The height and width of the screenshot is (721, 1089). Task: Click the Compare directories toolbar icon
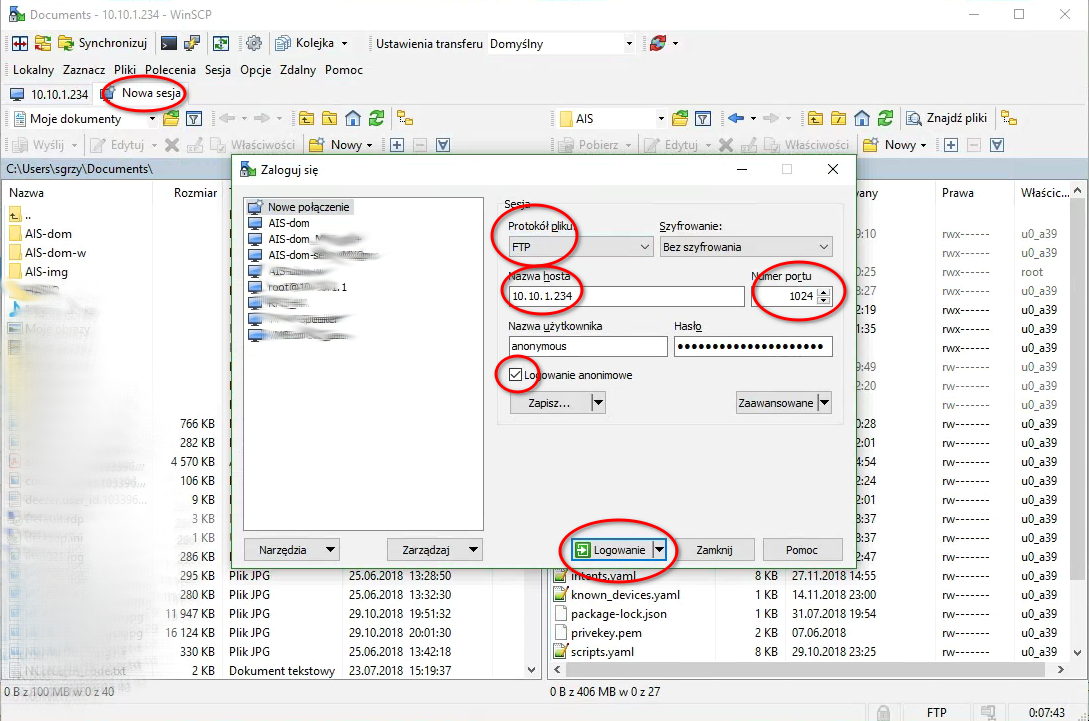(x=19, y=43)
